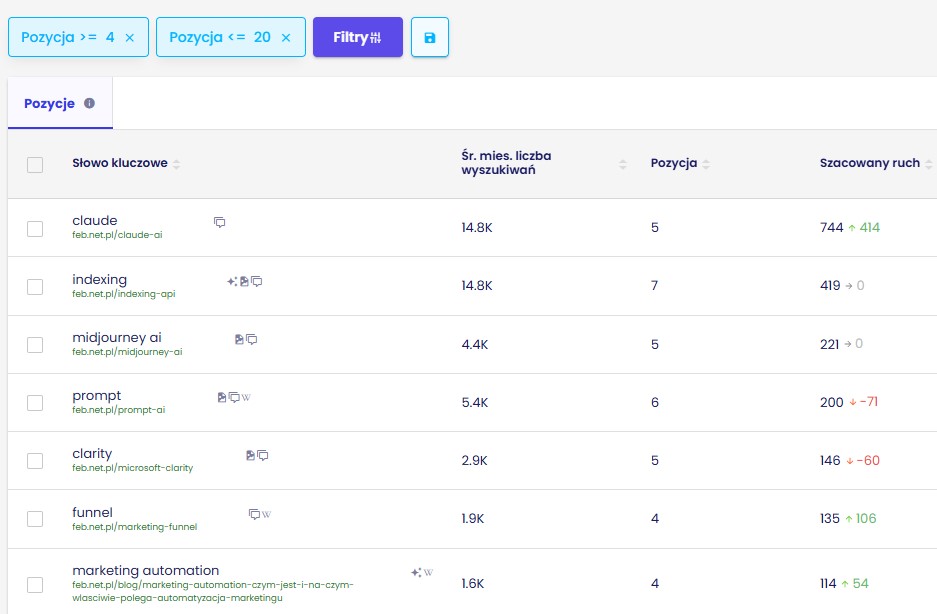Click estimated traffic 744 in claude row
The width and height of the screenshot is (937, 614).
pos(831,227)
